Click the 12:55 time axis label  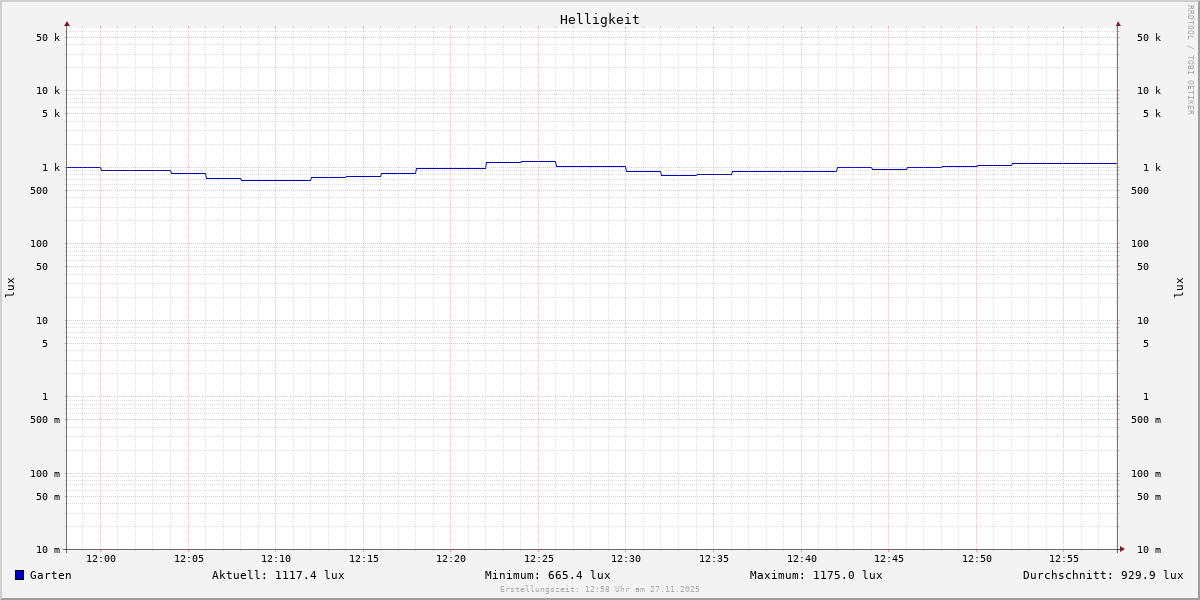coord(1064,559)
